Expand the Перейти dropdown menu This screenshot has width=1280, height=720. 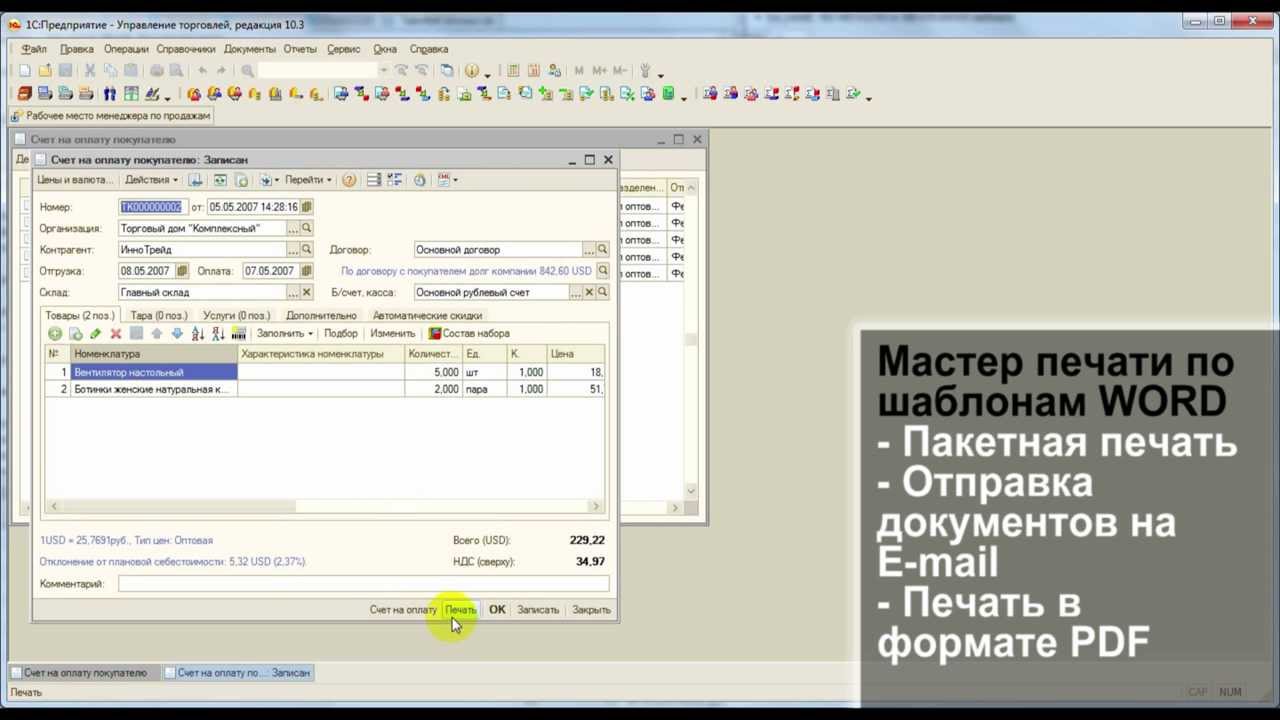(x=308, y=180)
